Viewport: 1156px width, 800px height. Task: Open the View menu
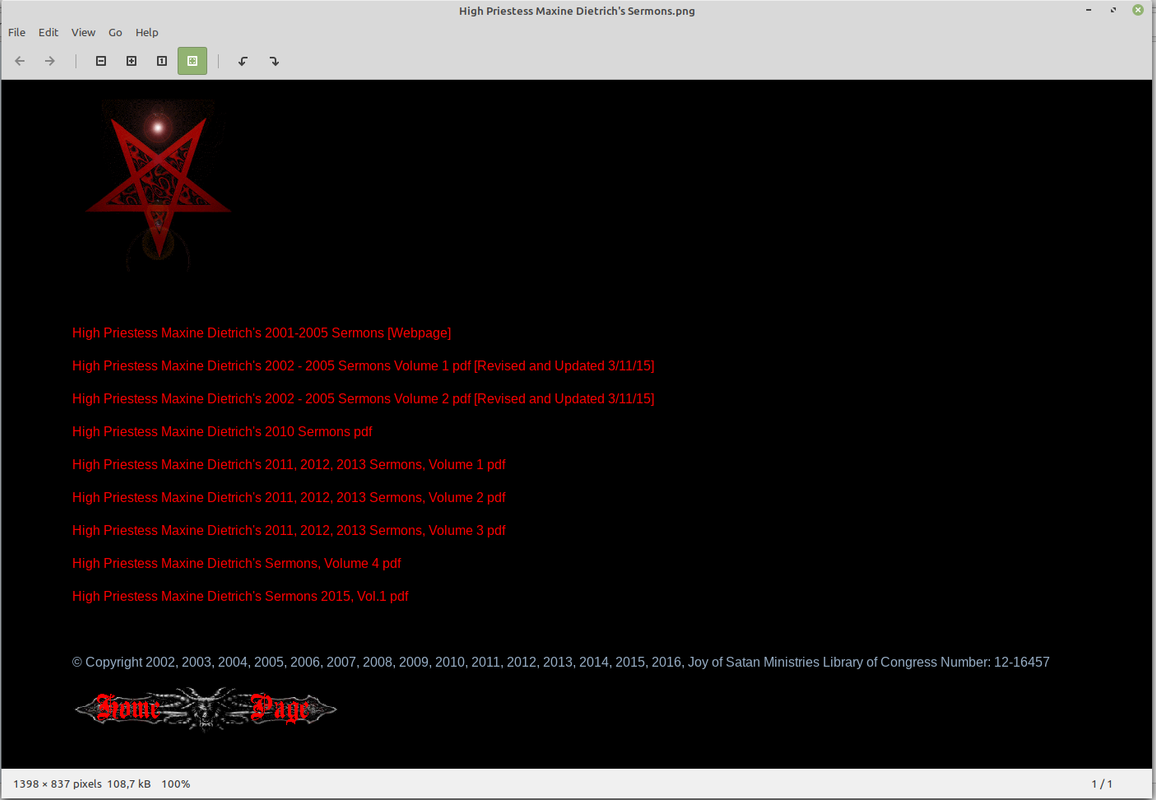coord(83,32)
